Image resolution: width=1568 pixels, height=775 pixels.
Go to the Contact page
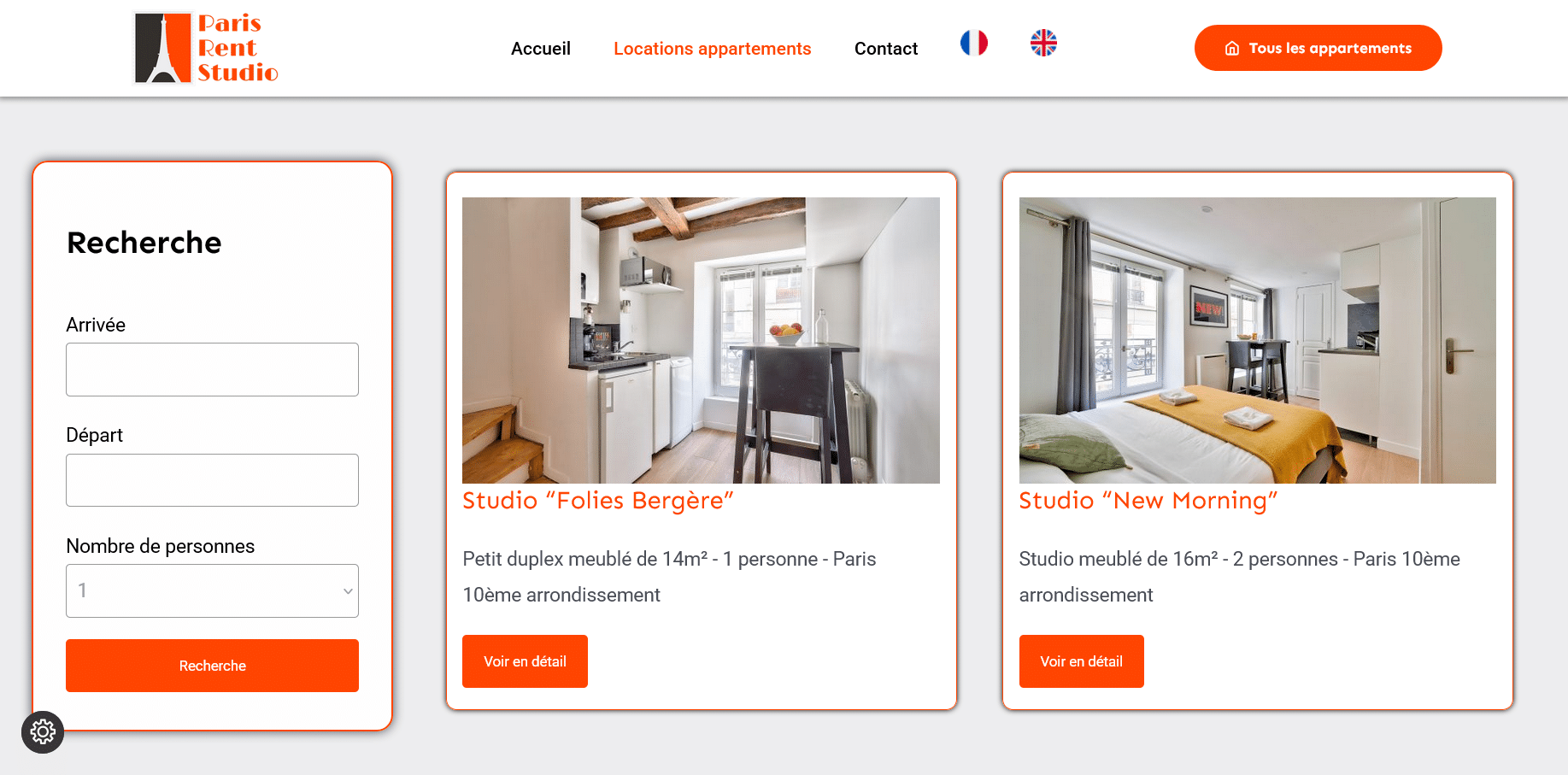pos(886,49)
